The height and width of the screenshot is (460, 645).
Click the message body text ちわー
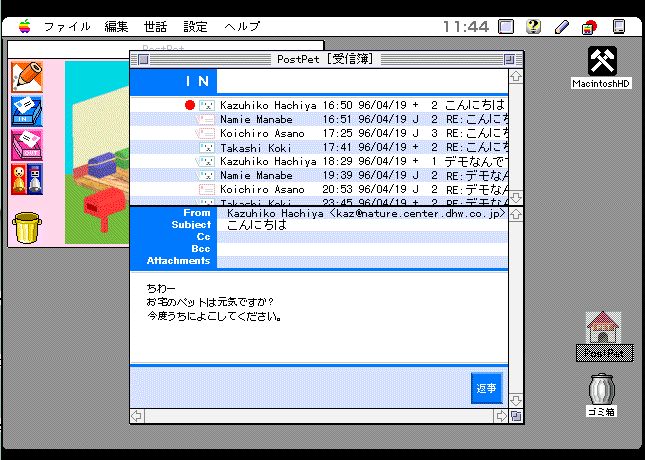tap(161, 288)
